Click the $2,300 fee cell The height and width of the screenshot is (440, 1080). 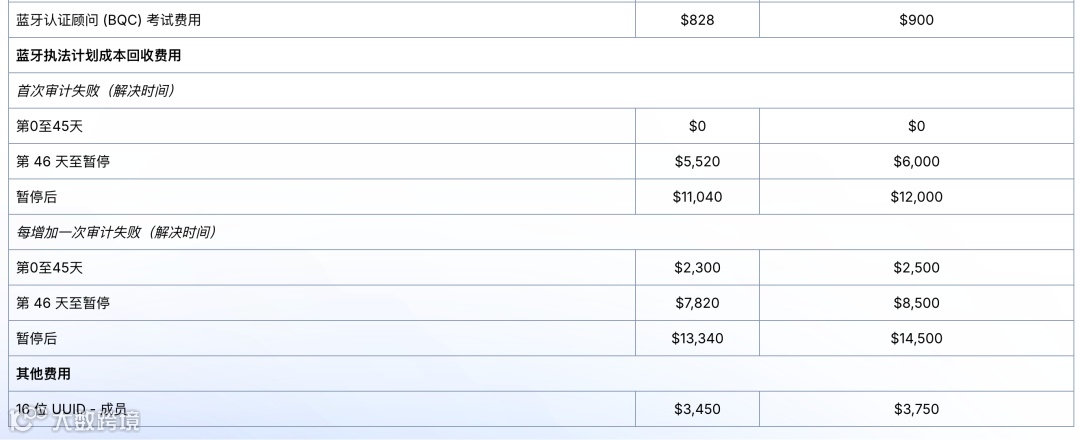tap(697, 267)
